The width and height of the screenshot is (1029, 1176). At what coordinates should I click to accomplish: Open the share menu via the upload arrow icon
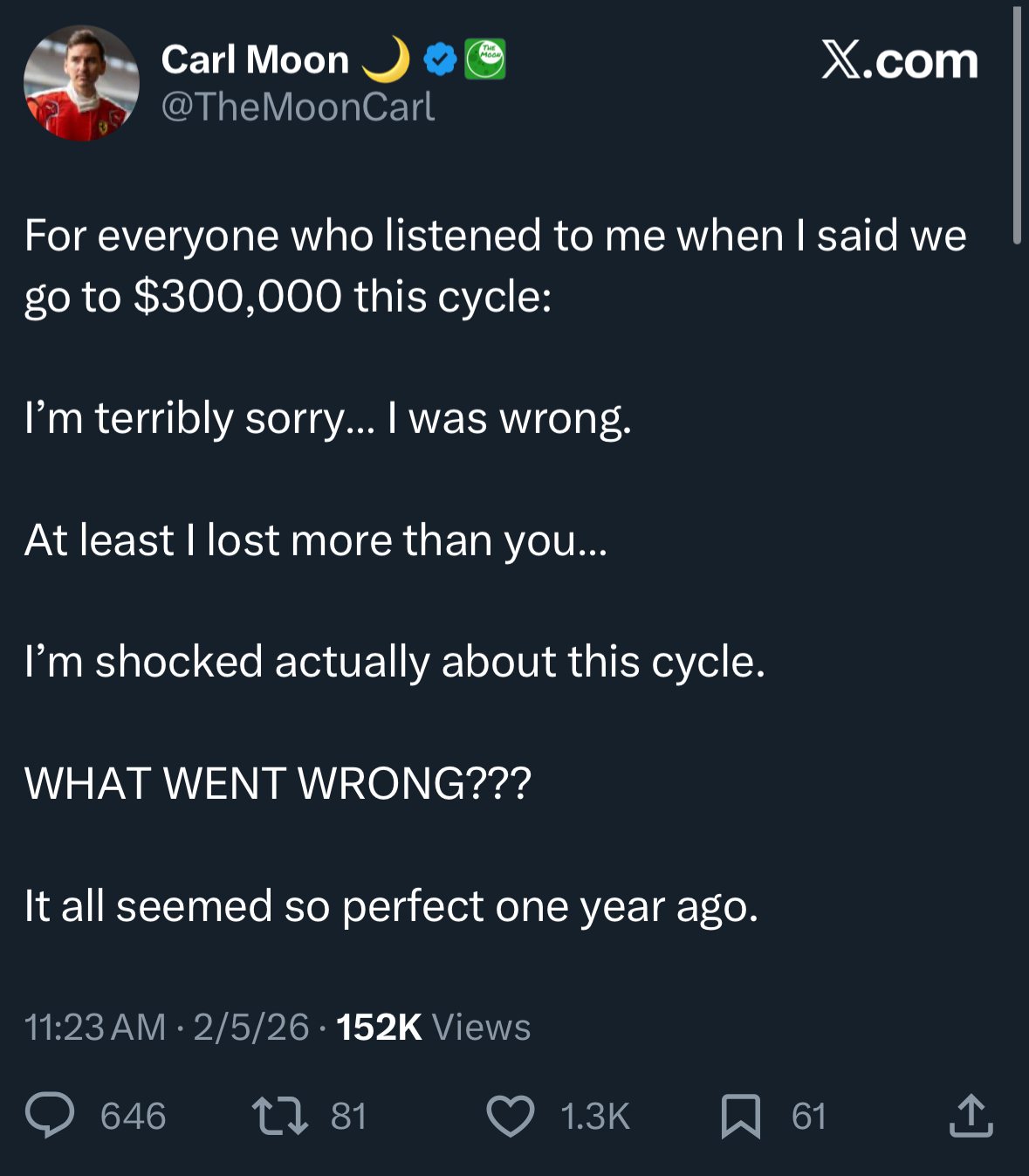(971, 1116)
